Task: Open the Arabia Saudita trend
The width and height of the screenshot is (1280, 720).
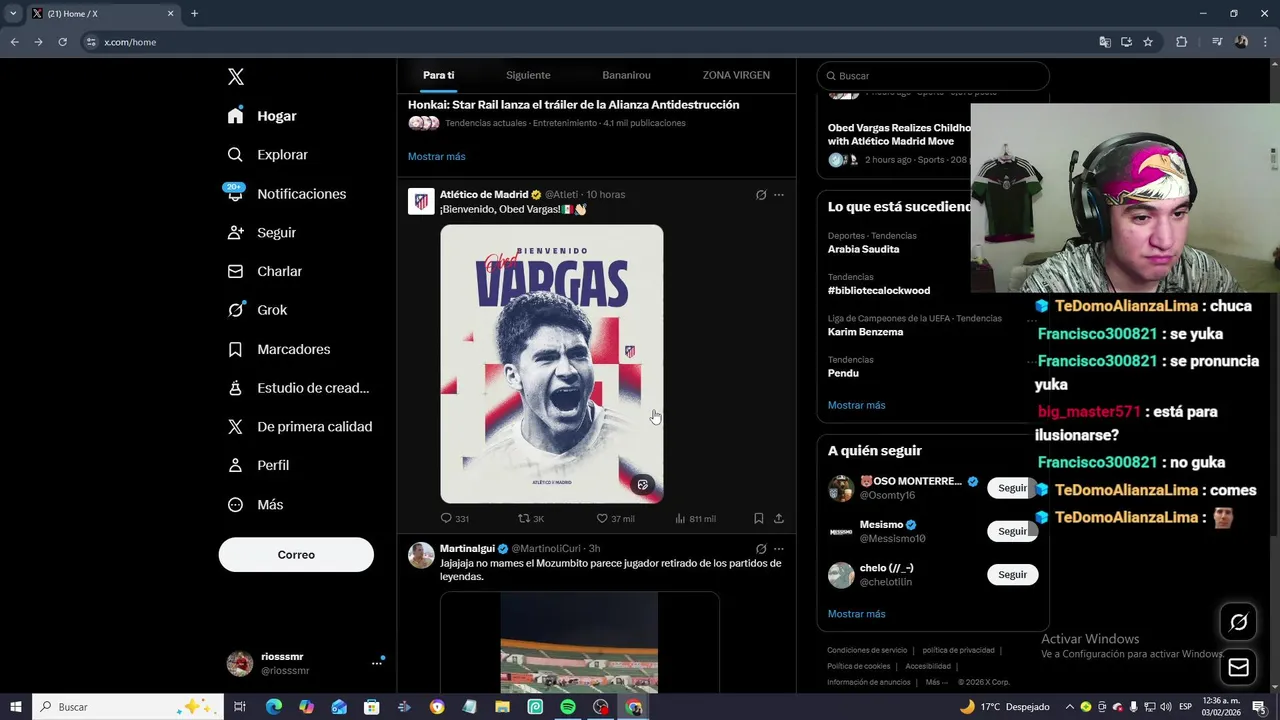Action: [x=863, y=249]
